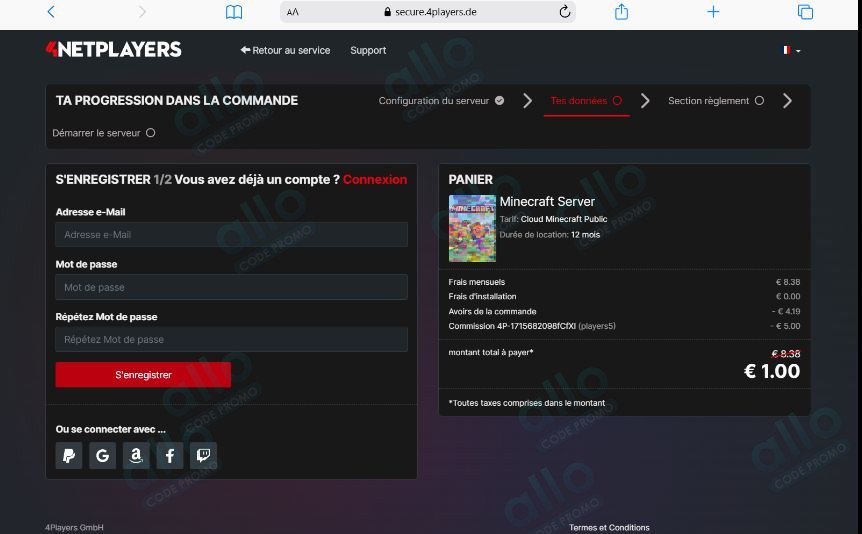Select the Tes données step
The width and height of the screenshot is (862, 534).
click(586, 101)
